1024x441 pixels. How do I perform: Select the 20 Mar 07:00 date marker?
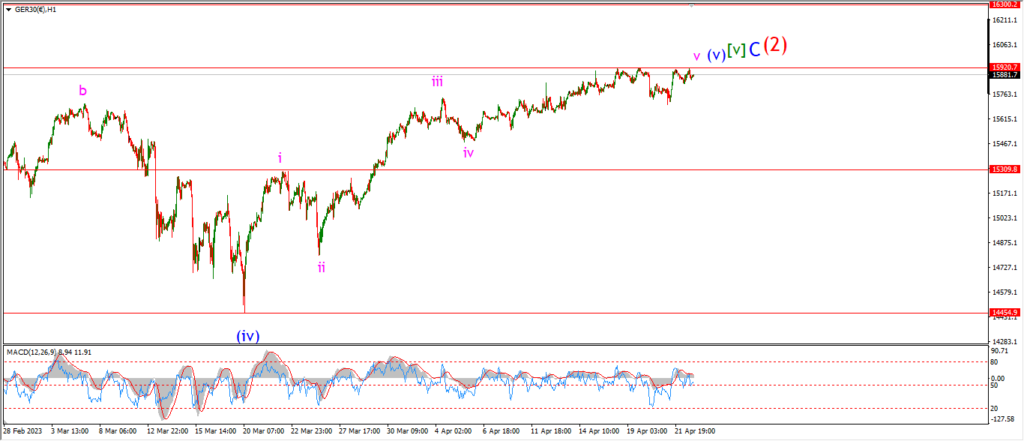[260, 432]
